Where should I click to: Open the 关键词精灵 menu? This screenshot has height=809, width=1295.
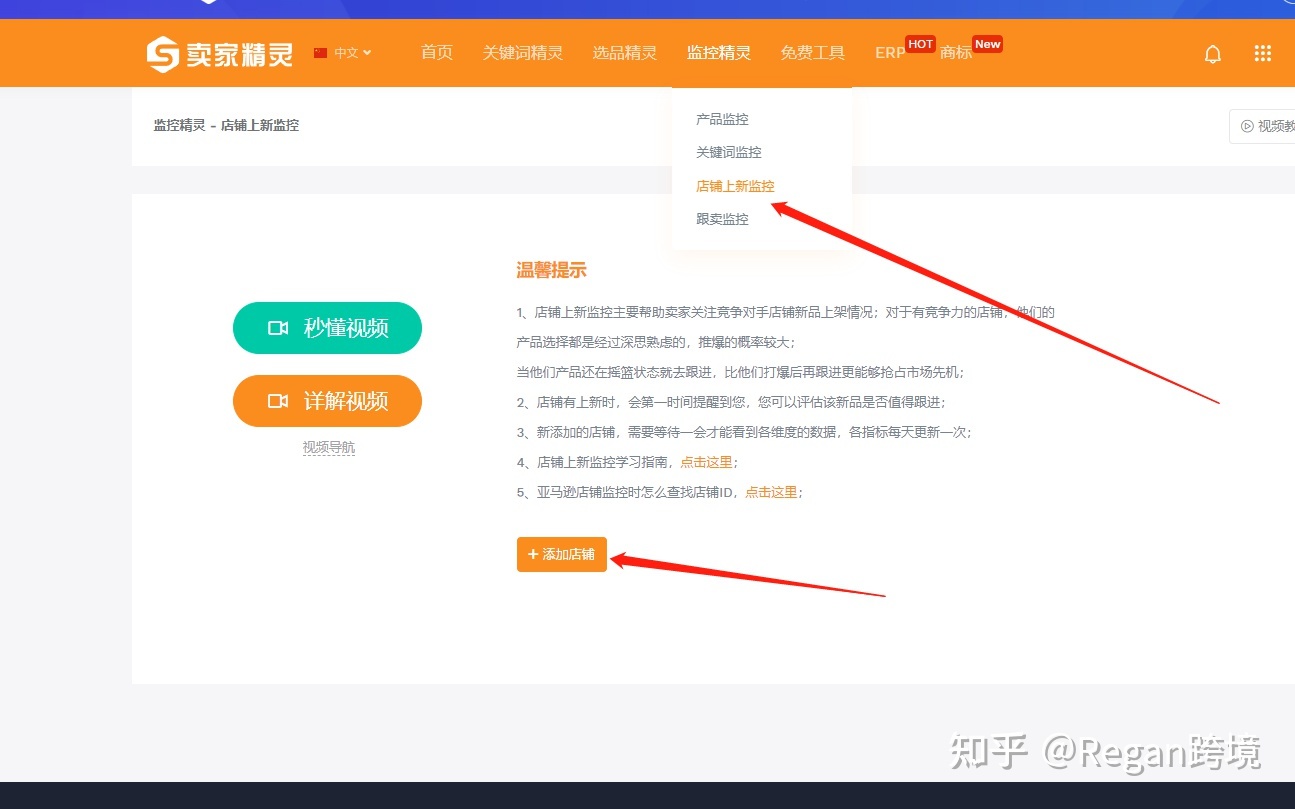[522, 53]
